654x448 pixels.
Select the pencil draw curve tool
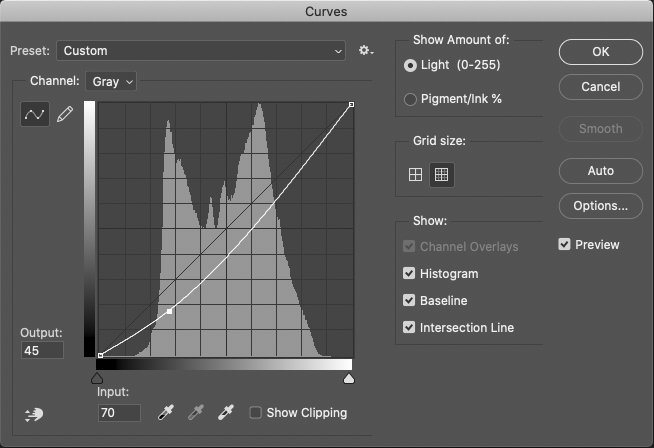pos(65,115)
